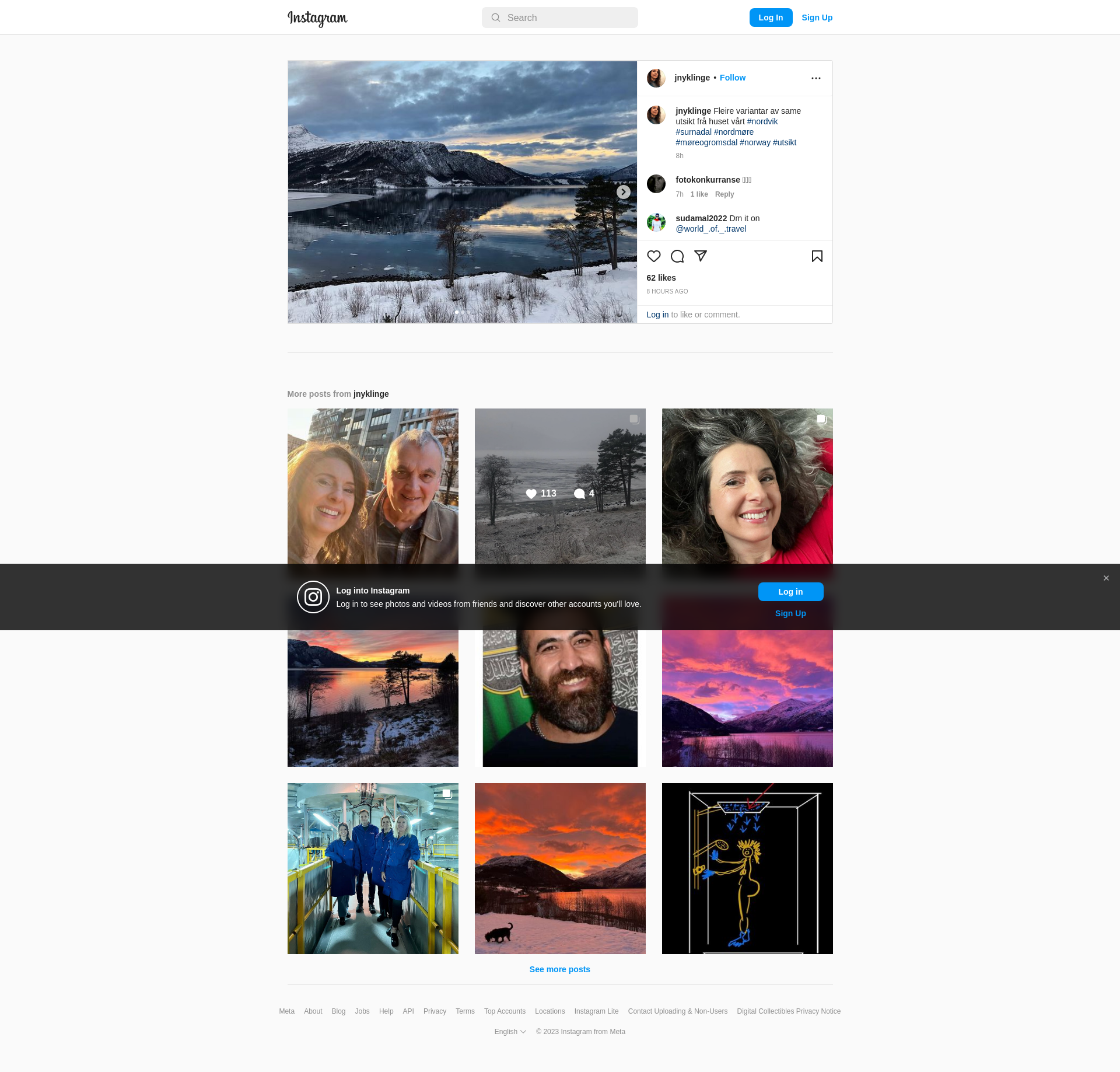Reply to the fotokonkurranse comment
This screenshot has height=1072, width=1120.
point(724,194)
